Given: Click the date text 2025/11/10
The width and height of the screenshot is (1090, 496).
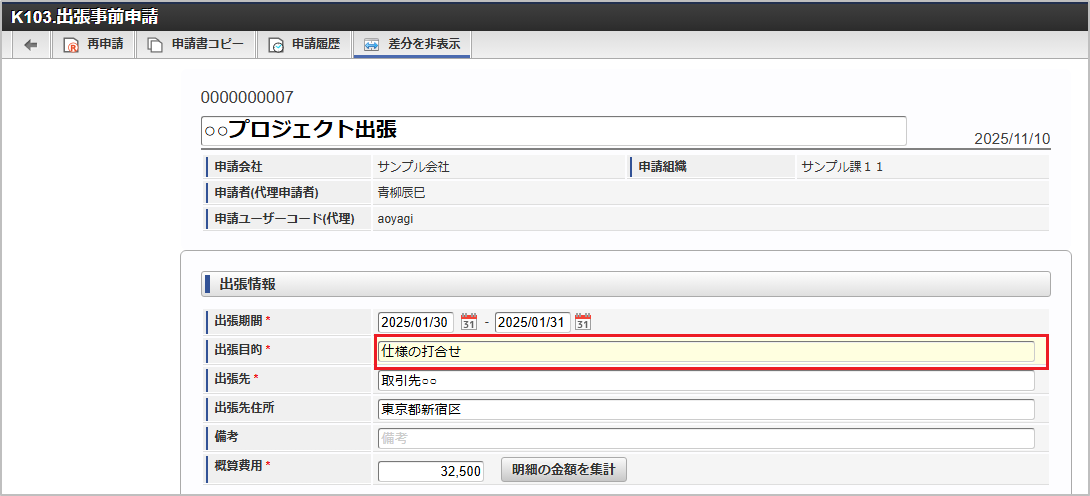Looking at the screenshot, I should pos(1012,138).
